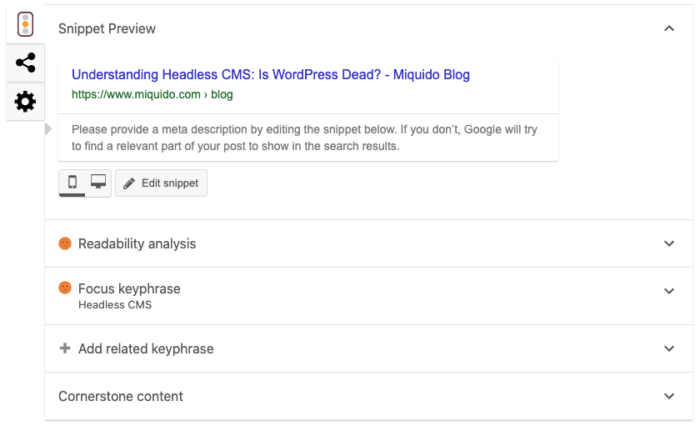Click the Snippet Preview heading

point(107,29)
